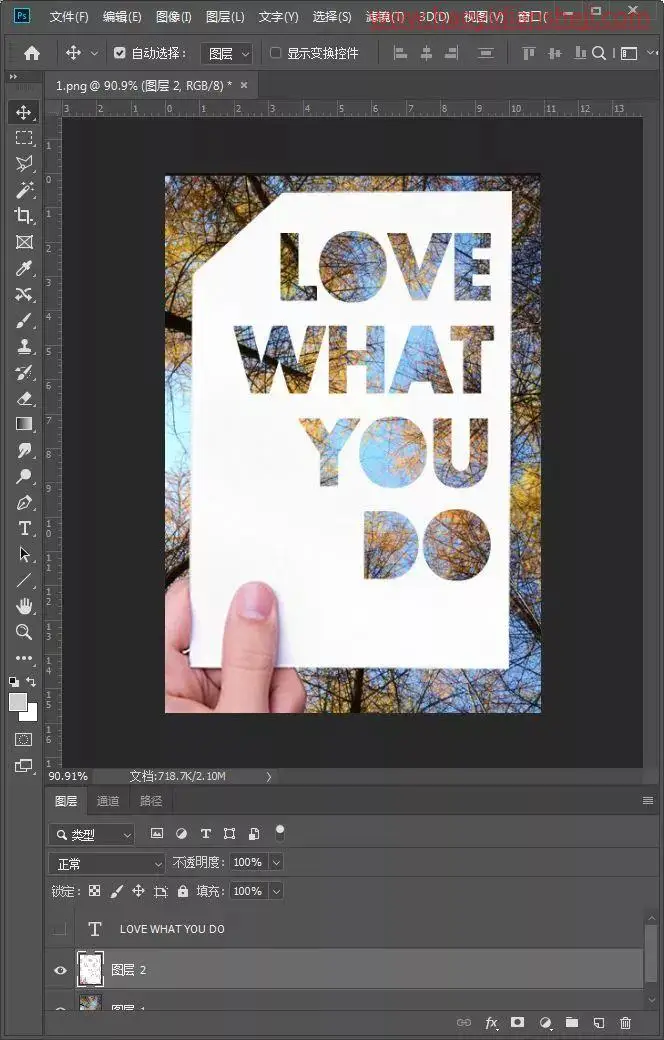Select the Patch healing tool
664x1040 pixels.
(x=24, y=294)
